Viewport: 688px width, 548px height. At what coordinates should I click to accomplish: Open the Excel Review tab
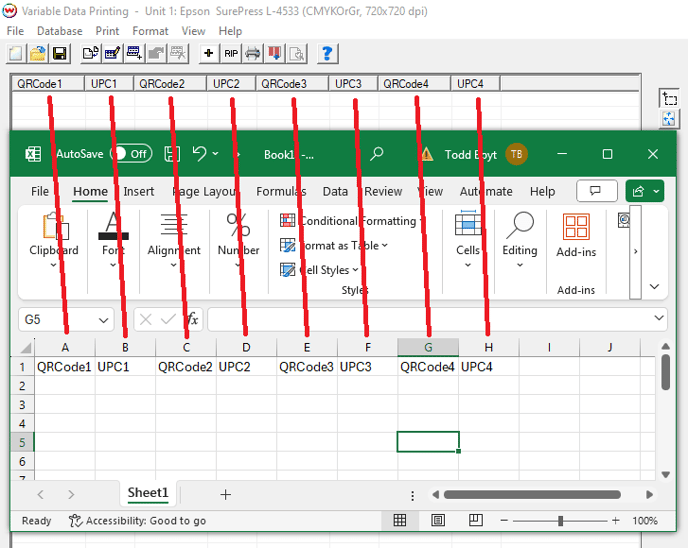coord(383,192)
